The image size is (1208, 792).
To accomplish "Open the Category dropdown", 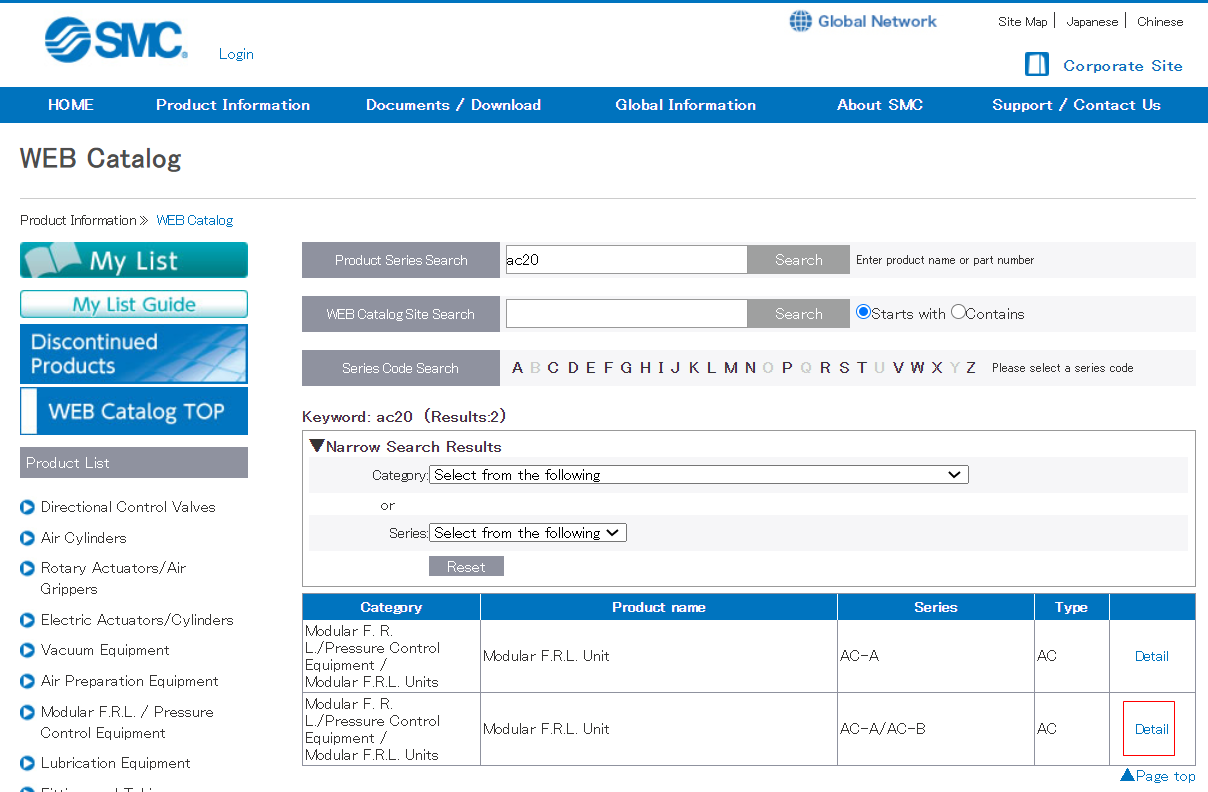I will click(x=699, y=475).
